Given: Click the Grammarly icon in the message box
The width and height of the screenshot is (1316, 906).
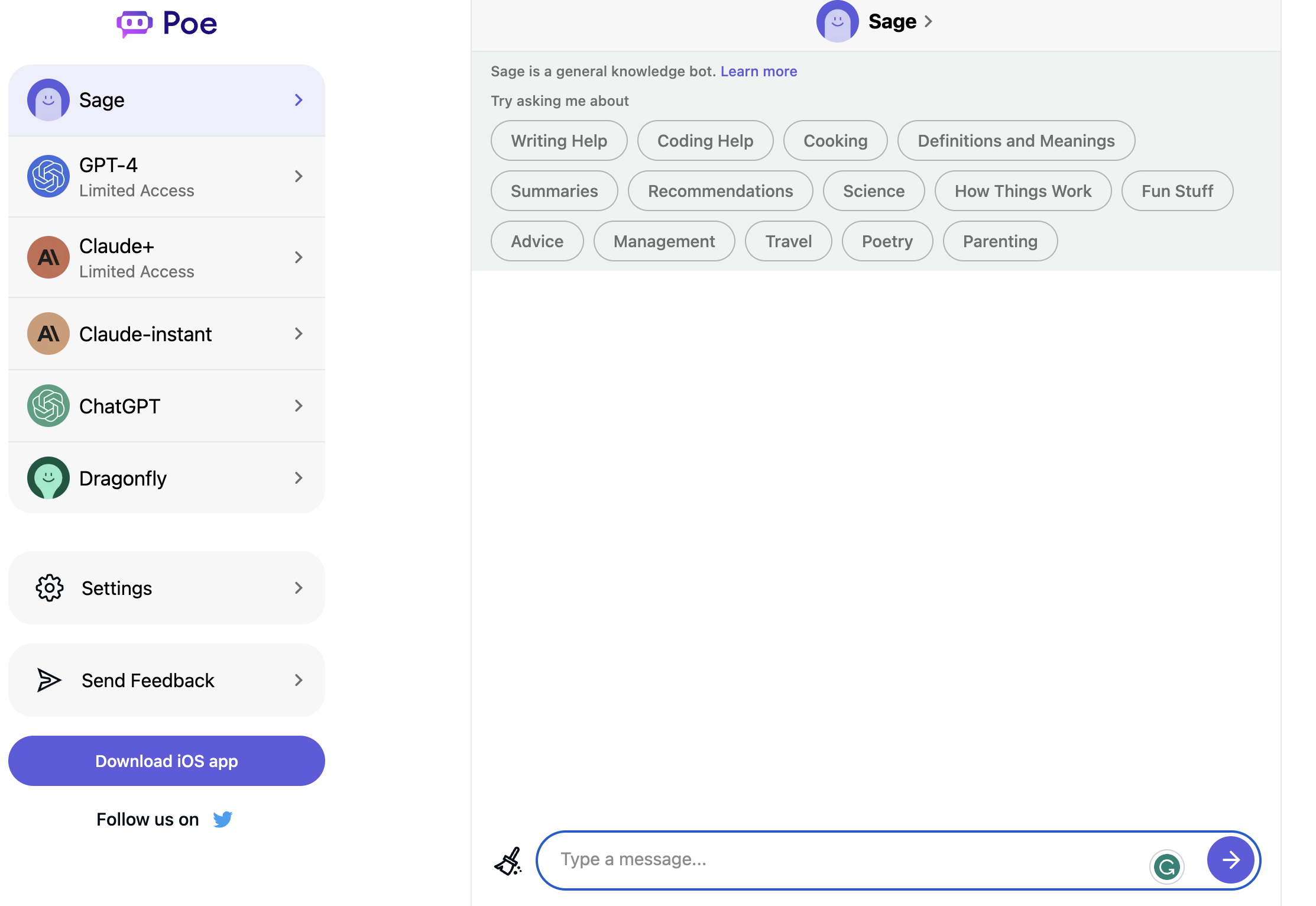Looking at the screenshot, I should coord(1166,867).
